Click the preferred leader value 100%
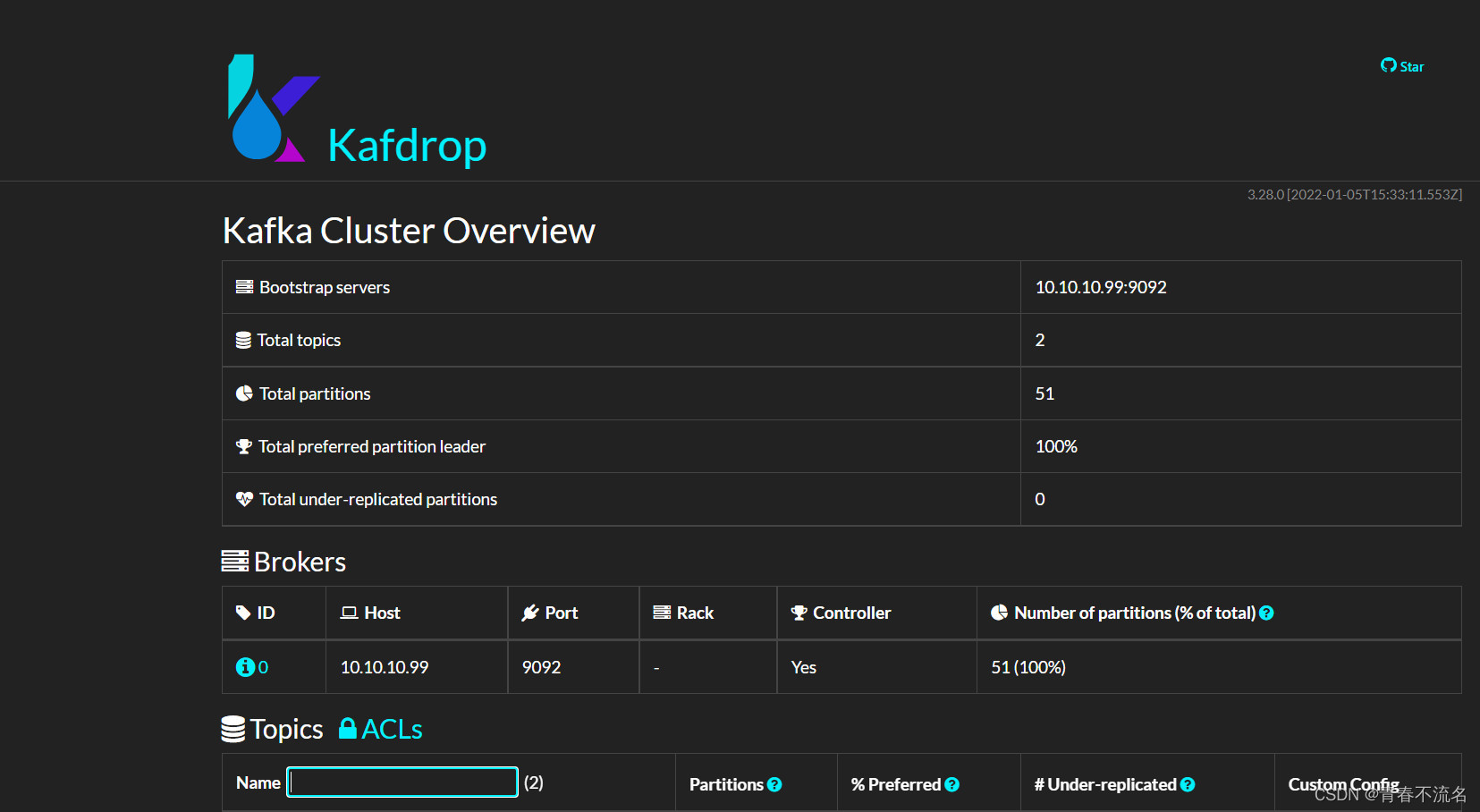The height and width of the screenshot is (812, 1480). 1056,446
